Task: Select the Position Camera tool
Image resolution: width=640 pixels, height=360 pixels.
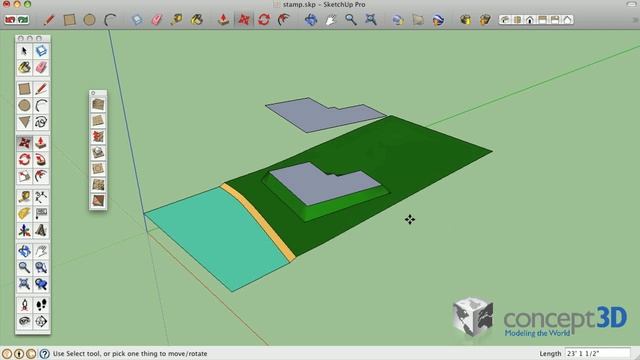Action: [x=24, y=305]
